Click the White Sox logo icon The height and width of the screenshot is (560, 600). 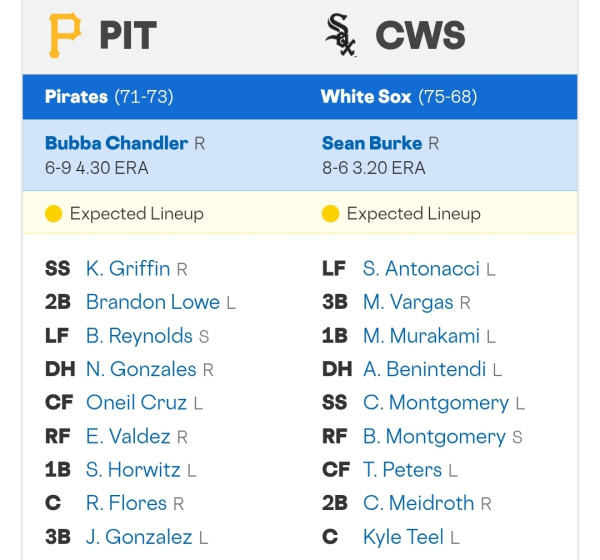[340, 35]
